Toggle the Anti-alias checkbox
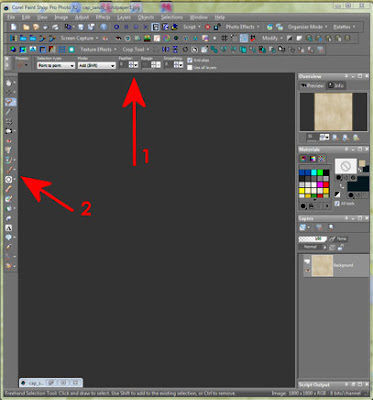The image size is (373, 400). point(190,60)
